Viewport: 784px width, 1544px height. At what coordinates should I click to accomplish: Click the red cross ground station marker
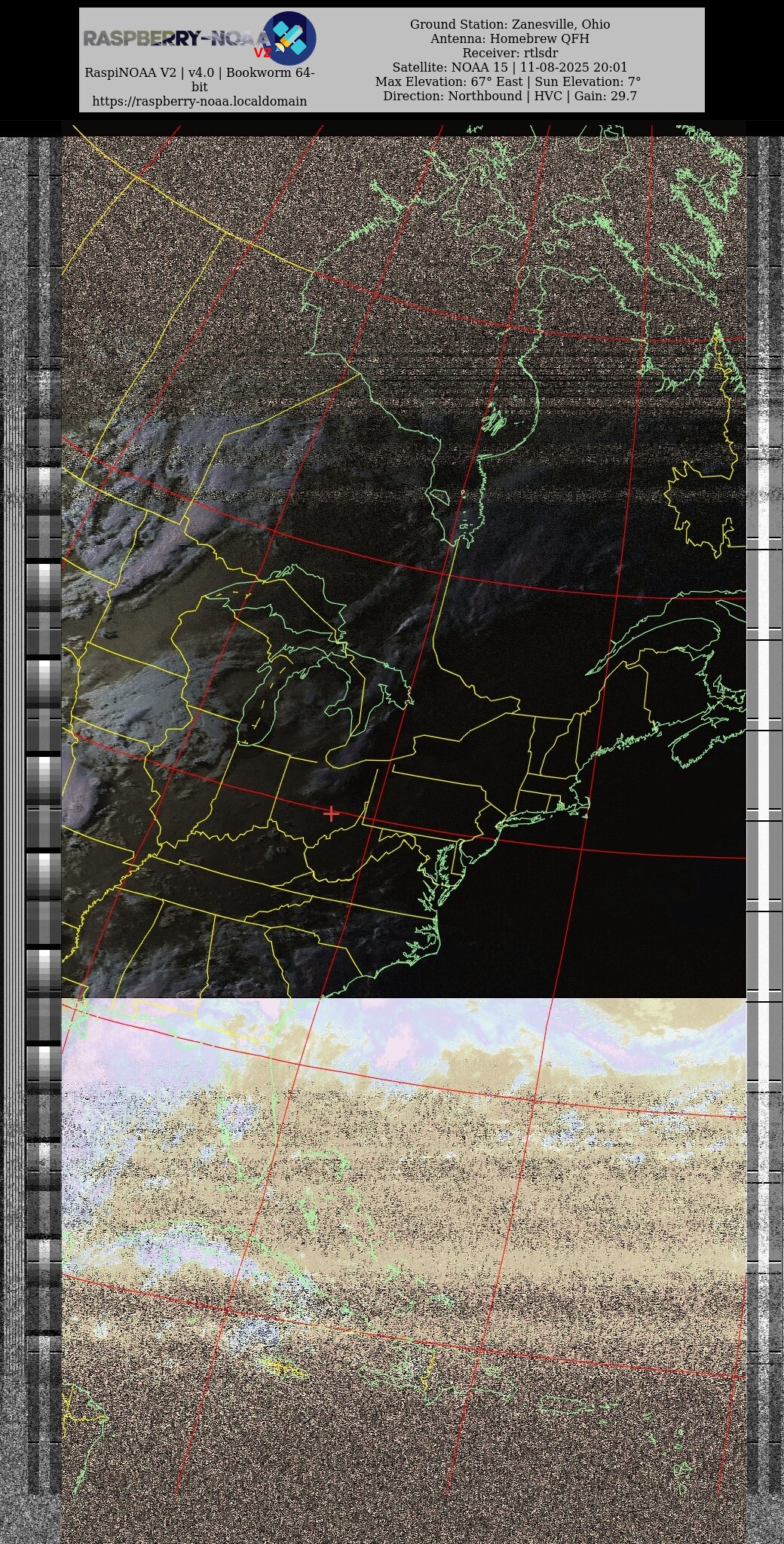[331, 813]
